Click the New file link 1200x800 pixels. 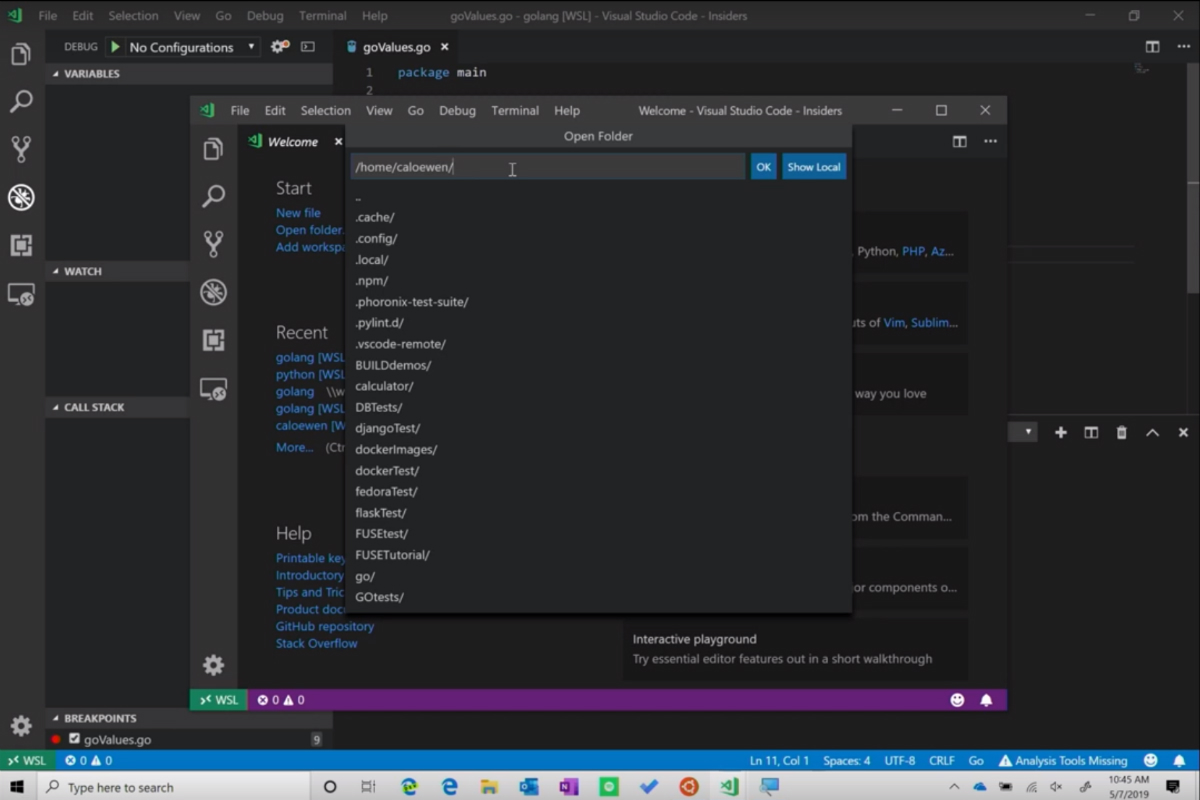[298, 213]
